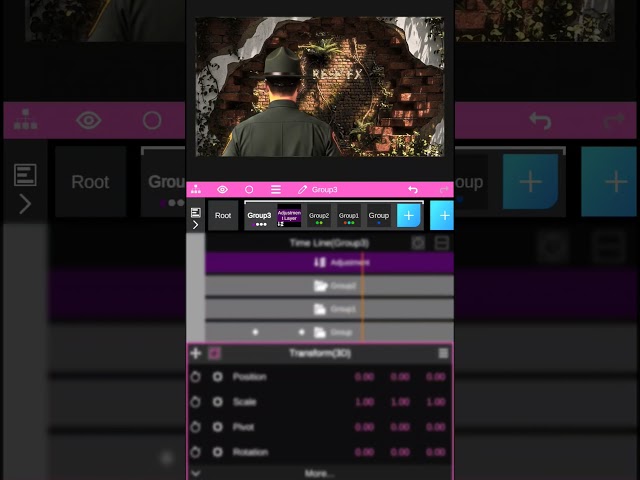The width and height of the screenshot is (640, 480).
Task: Add node with the outer blue plus button
Action: (x=442, y=215)
